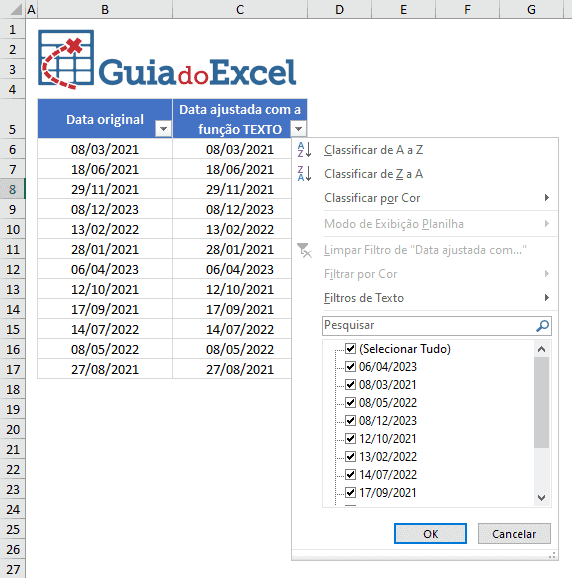The image size is (572, 578).
Task: Click inside the Pesquisar search field
Action: pyautogui.click(x=428, y=326)
